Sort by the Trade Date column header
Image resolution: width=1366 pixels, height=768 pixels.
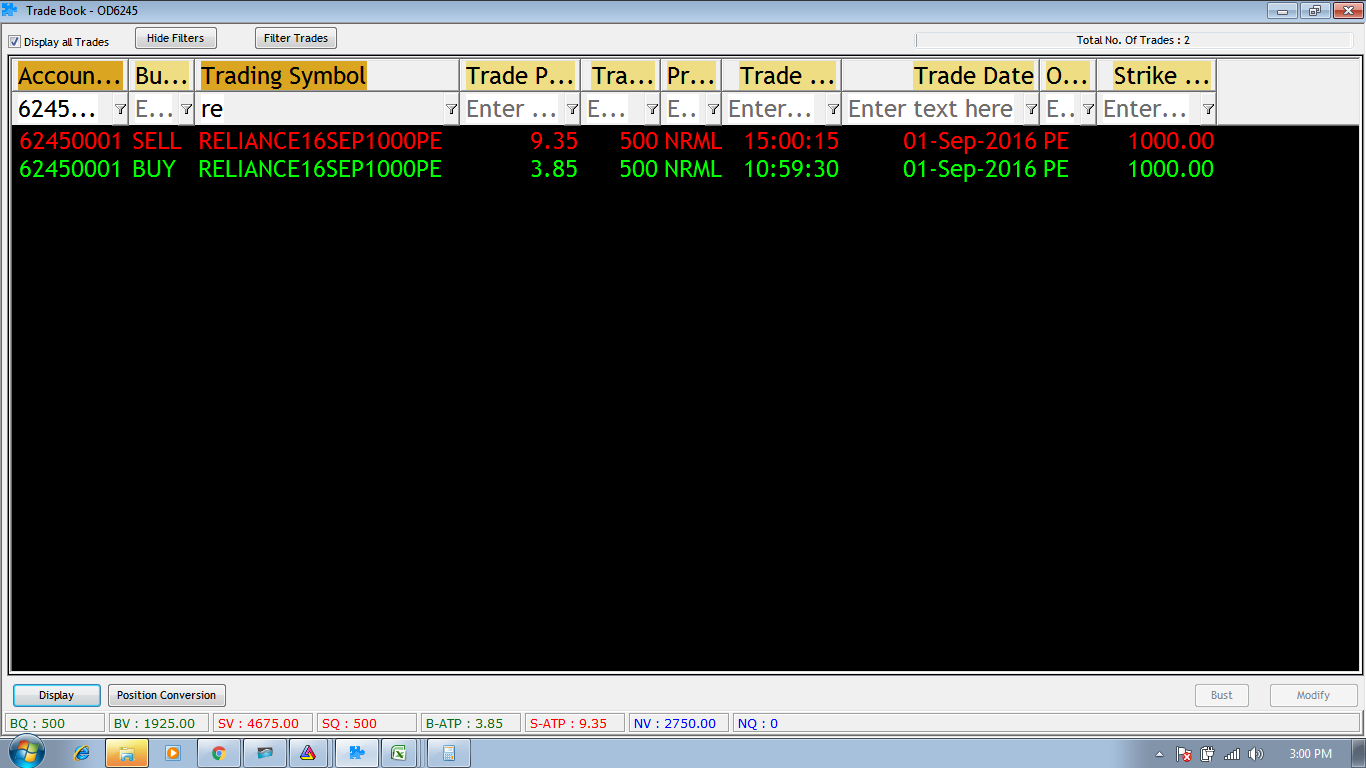coord(940,76)
